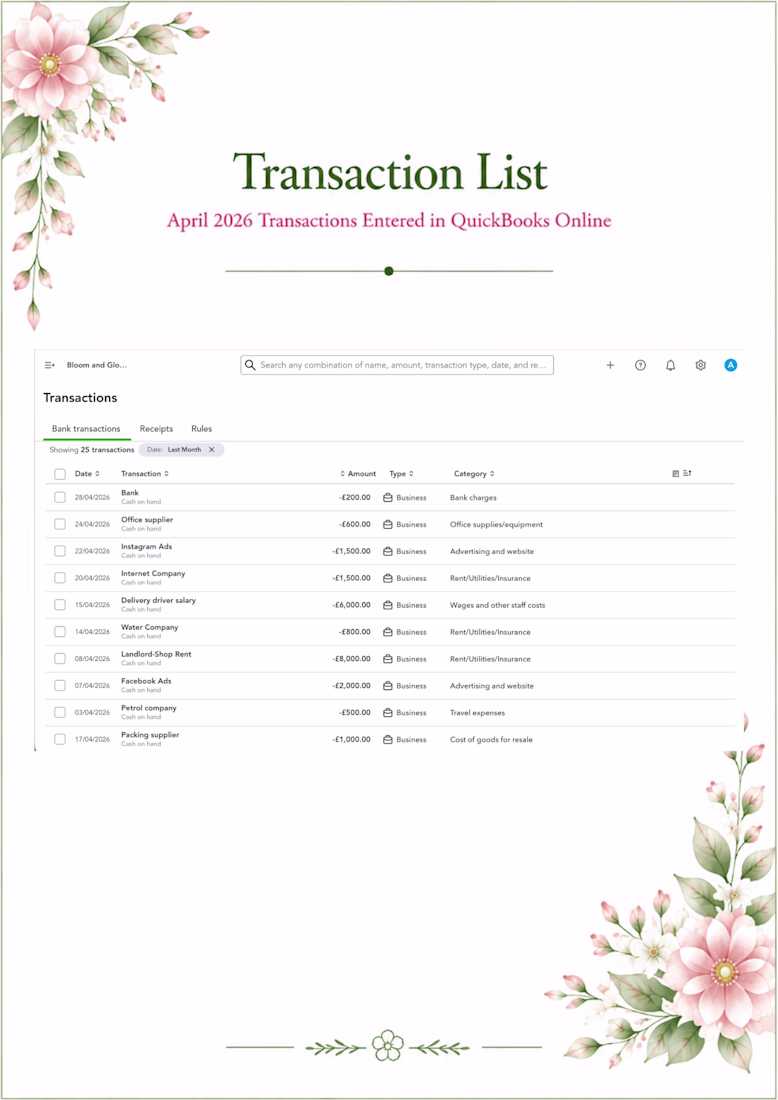
Task: Select the checkbox for Delivery driver salary
Action: (60, 605)
